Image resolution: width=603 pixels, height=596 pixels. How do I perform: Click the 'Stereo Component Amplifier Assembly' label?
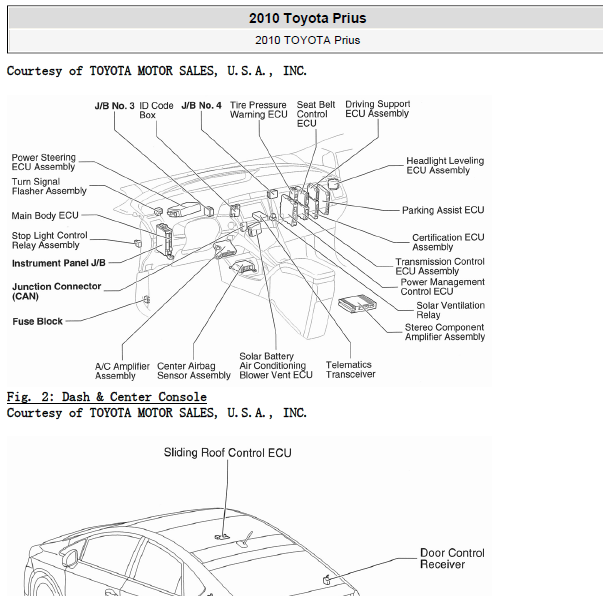(445, 332)
